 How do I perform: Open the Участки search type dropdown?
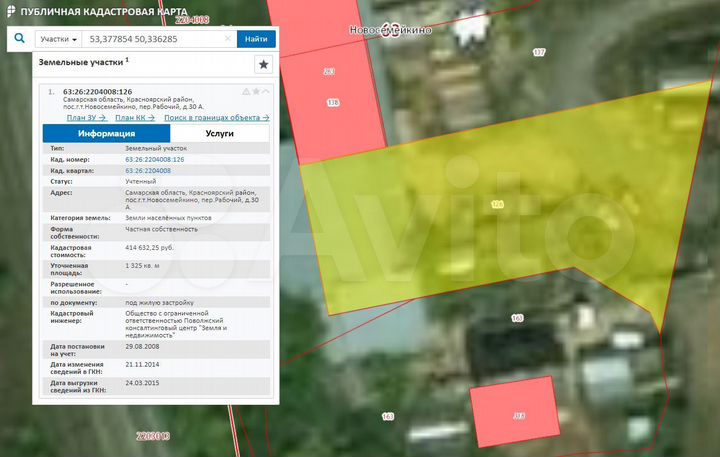58,39
